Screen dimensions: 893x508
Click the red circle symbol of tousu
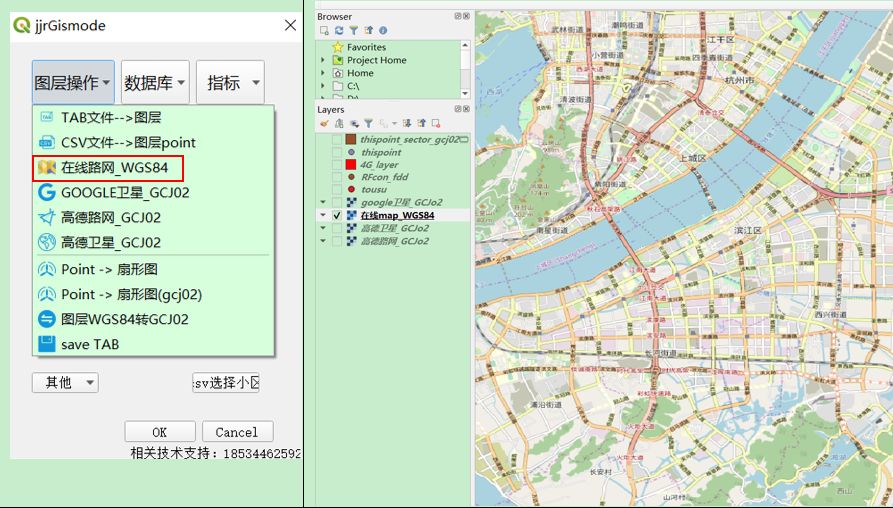[351, 190]
